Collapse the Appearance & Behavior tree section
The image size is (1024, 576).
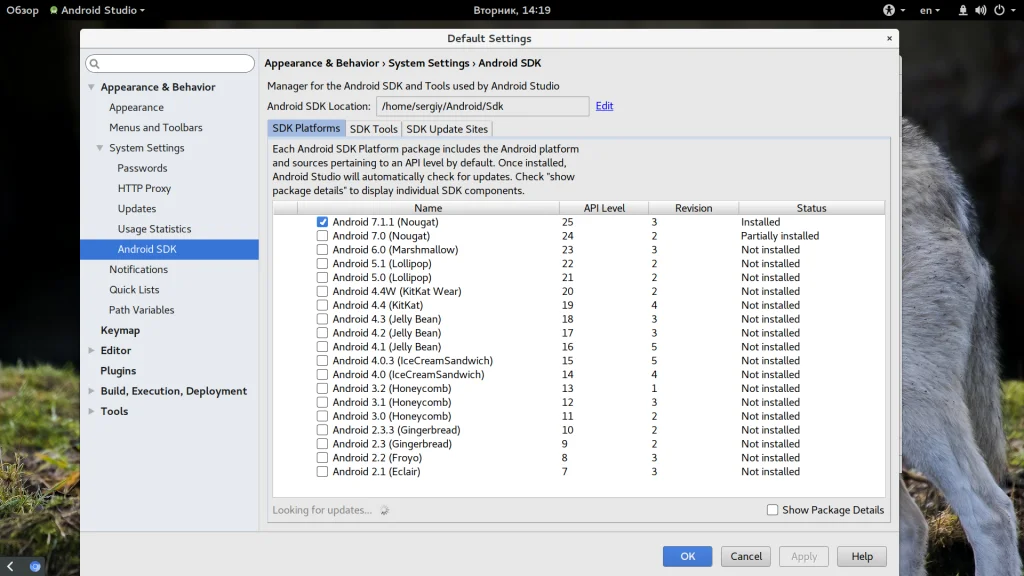(x=91, y=87)
